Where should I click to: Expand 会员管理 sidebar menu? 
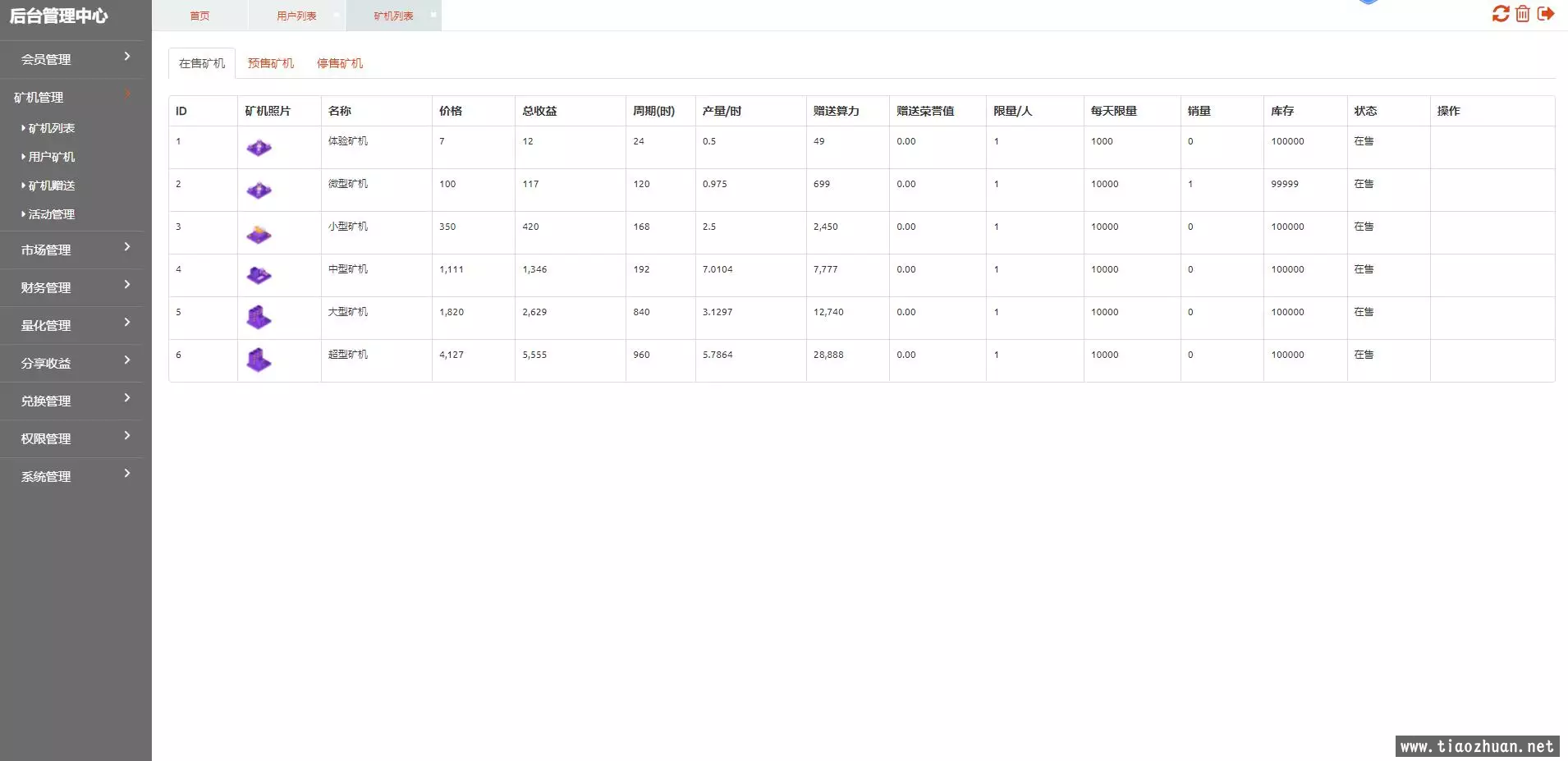[71, 59]
